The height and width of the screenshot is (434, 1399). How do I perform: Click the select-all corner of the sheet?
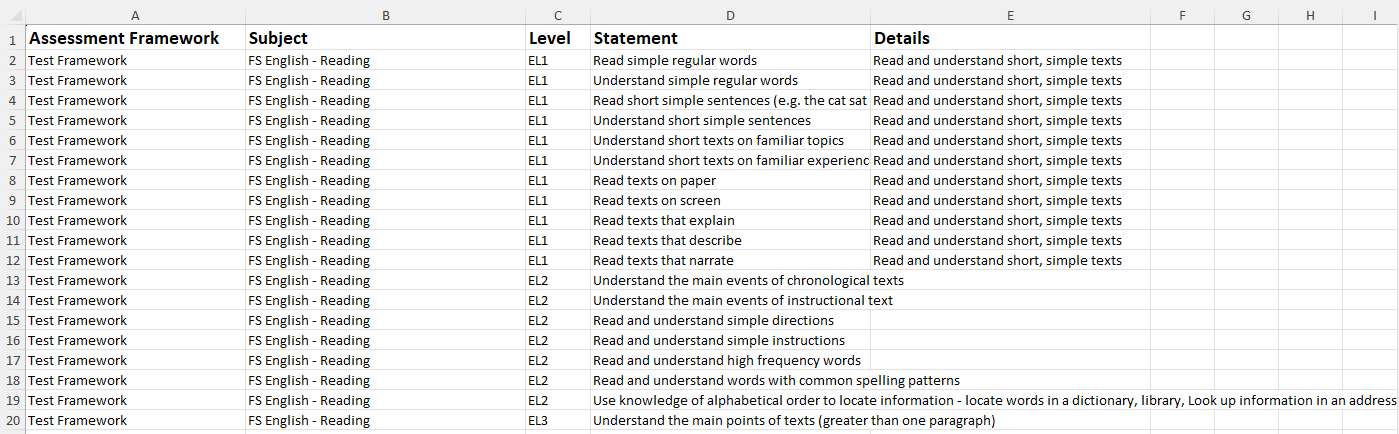(12, 15)
